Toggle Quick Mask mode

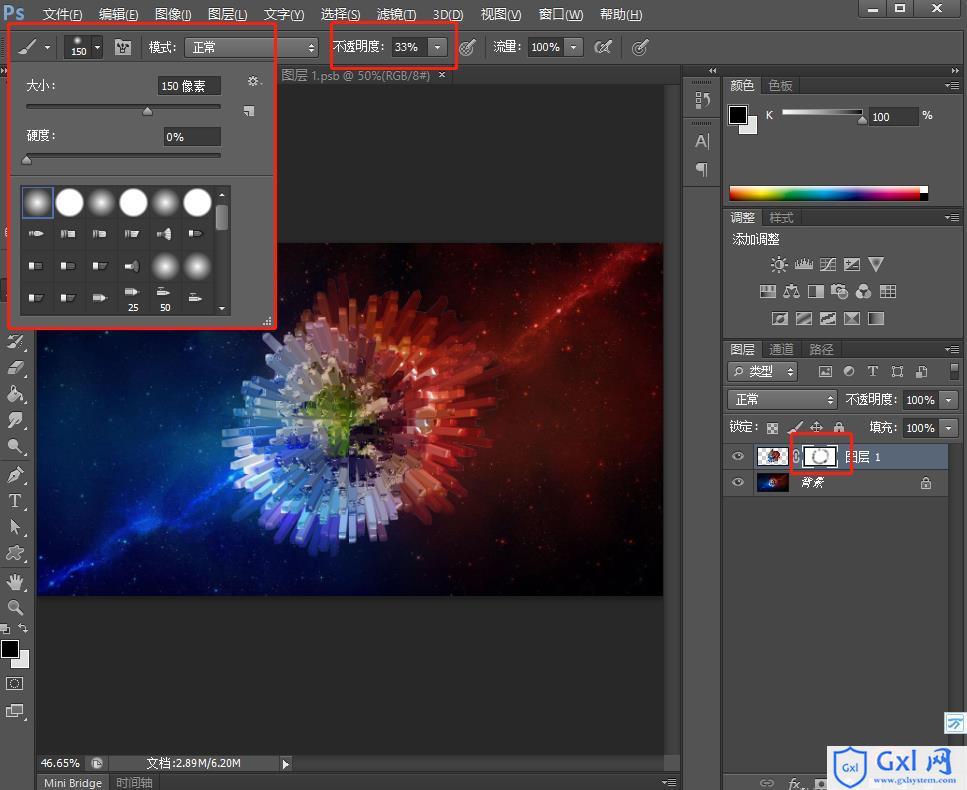(14, 683)
